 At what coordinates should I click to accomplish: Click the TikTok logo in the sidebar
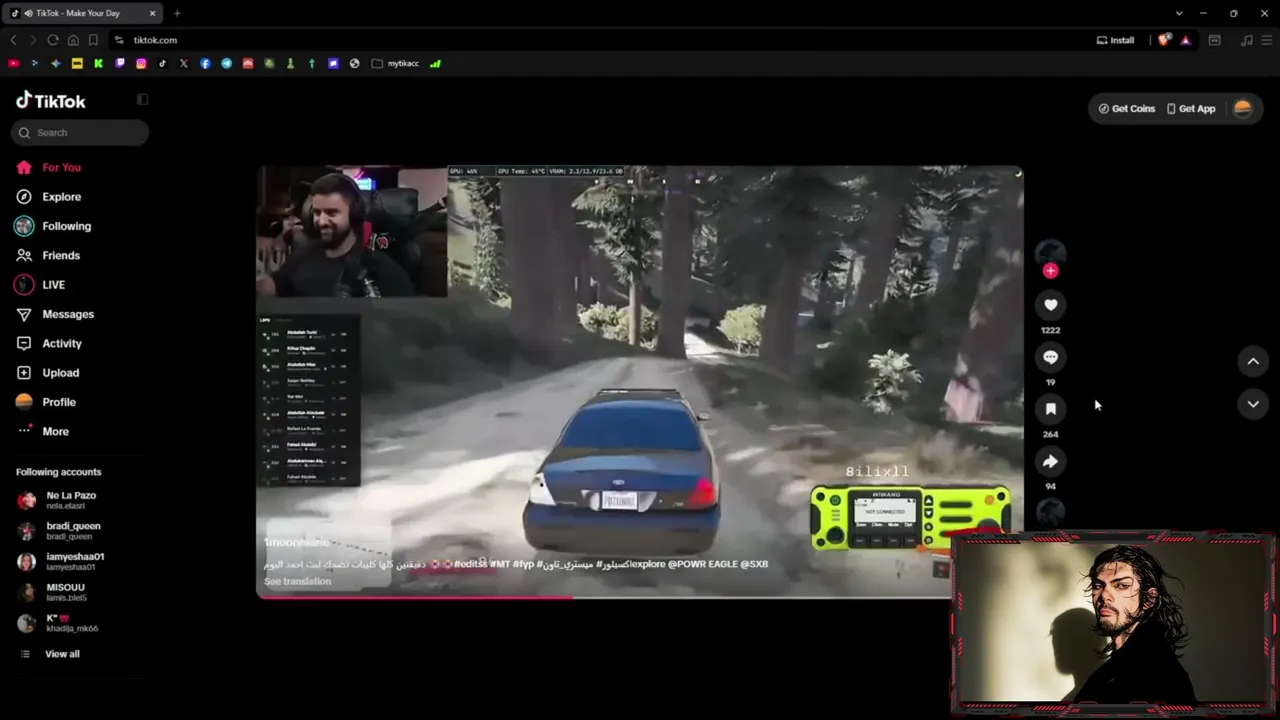pos(51,100)
